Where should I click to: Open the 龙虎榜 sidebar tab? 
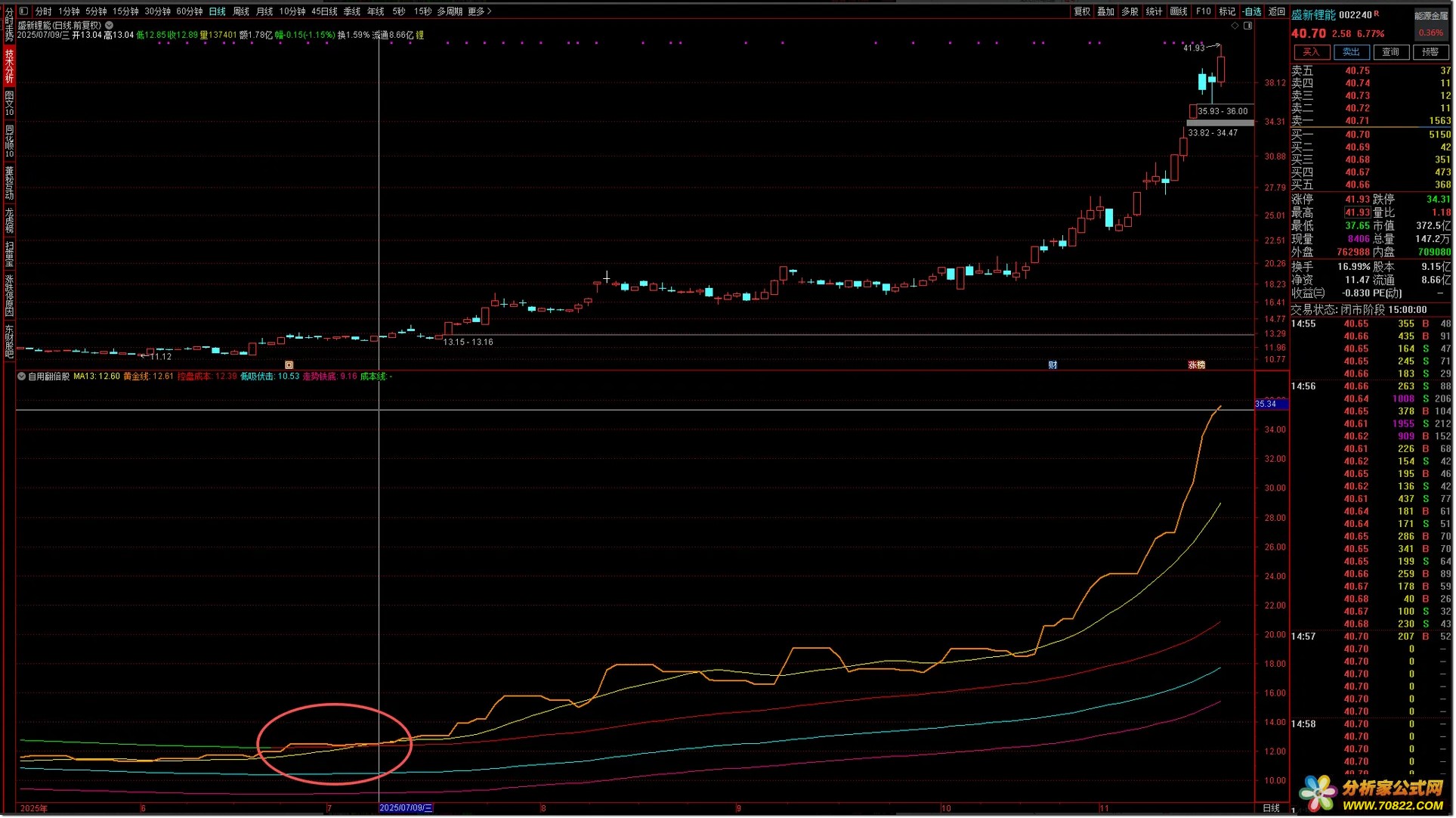[x=9, y=221]
